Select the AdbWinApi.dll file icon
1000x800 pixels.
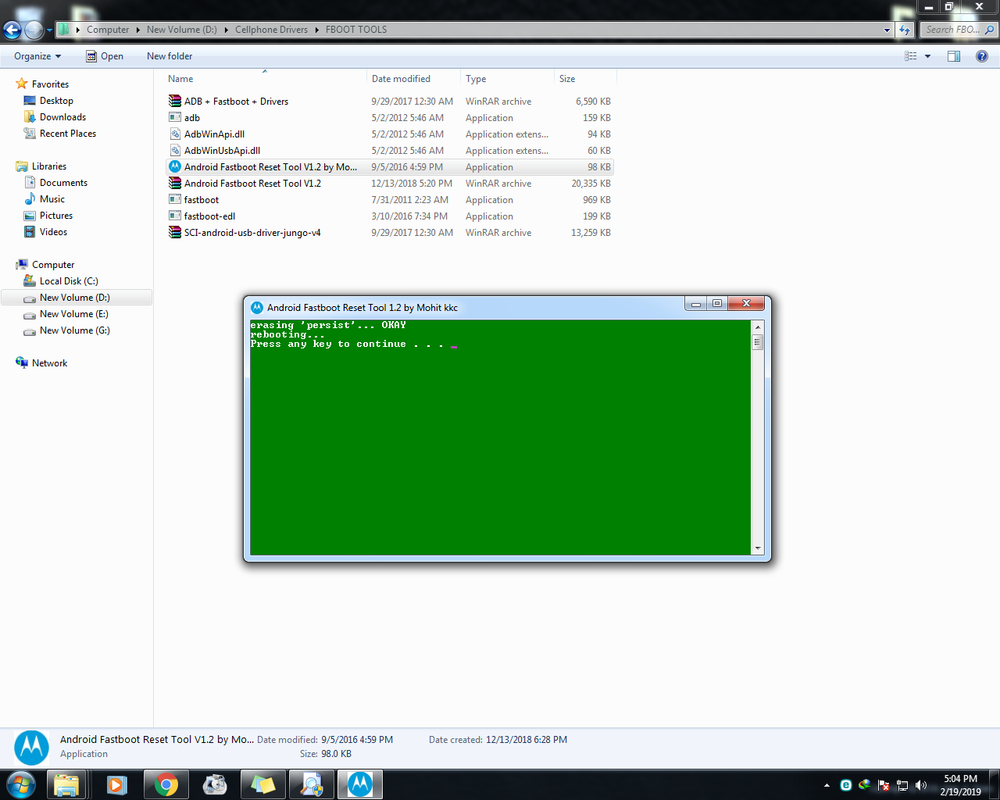(x=175, y=134)
